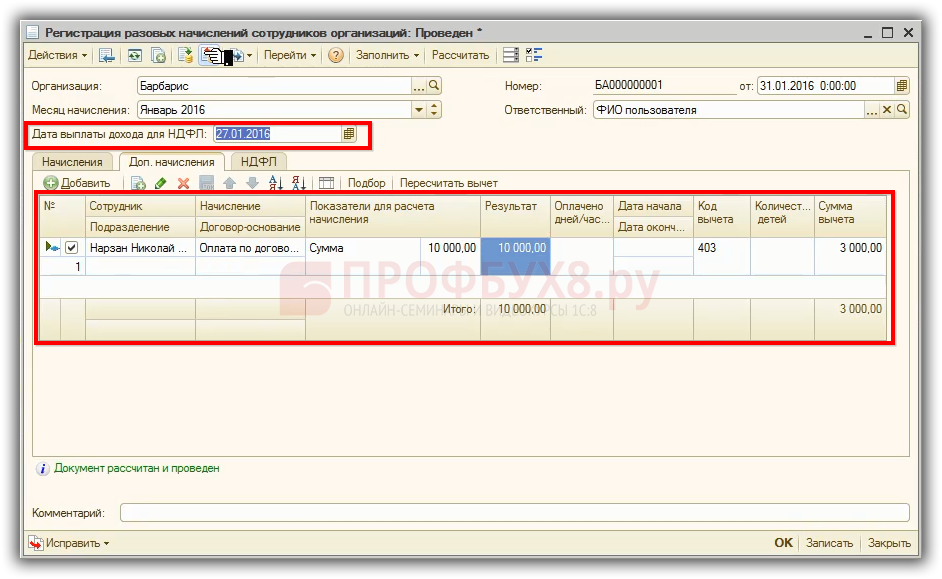Image resolution: width=942 pixels, height=579 pixels.
Task: Click magnifier icon beside Организация field
Action: click(x=435, y=85)
